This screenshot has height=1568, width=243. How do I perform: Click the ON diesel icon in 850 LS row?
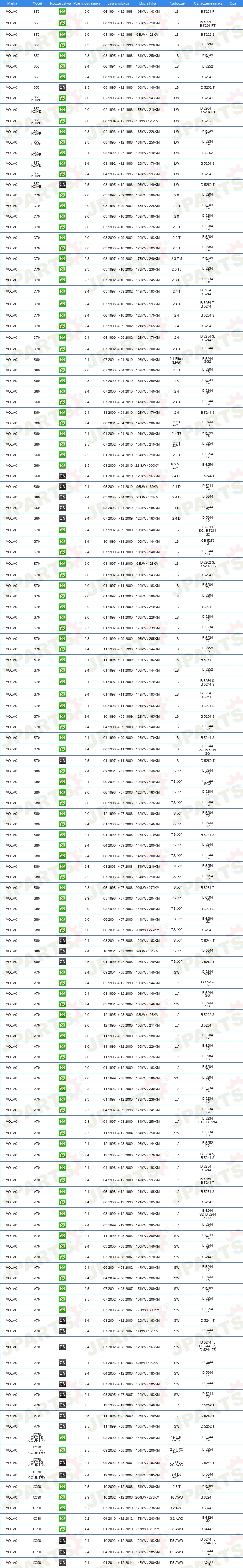click(x=62, y=88)
